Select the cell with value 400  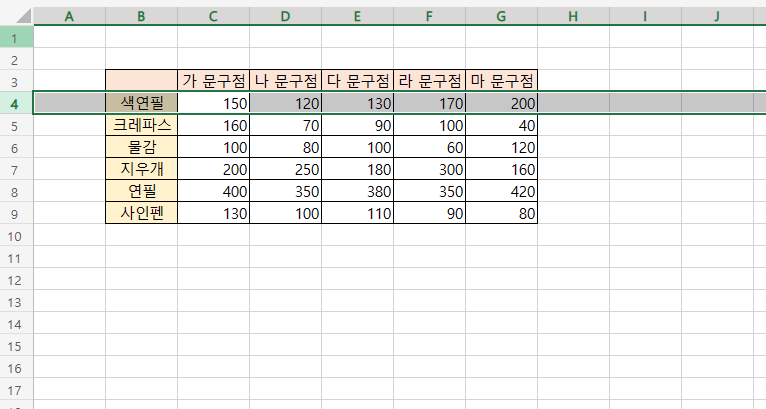click(213, 191)
